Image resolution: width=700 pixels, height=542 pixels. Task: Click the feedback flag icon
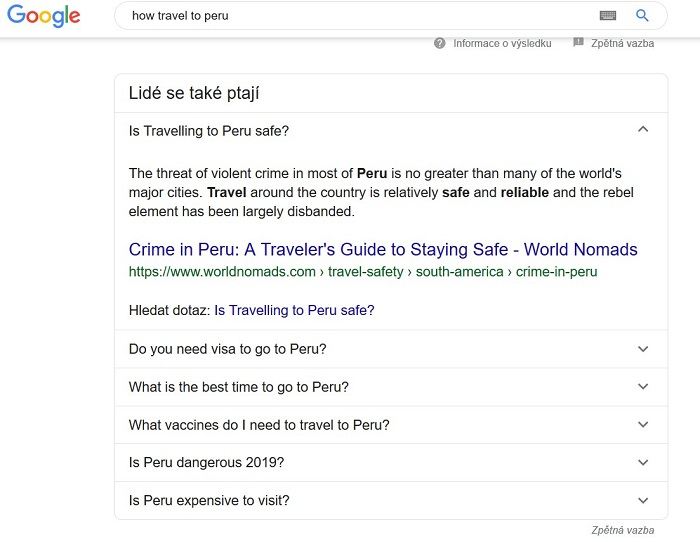point(578,43)
